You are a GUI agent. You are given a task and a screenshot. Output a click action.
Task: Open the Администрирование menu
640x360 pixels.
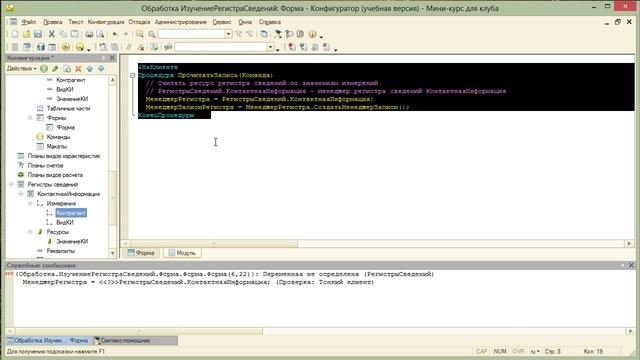click(180, 22)
